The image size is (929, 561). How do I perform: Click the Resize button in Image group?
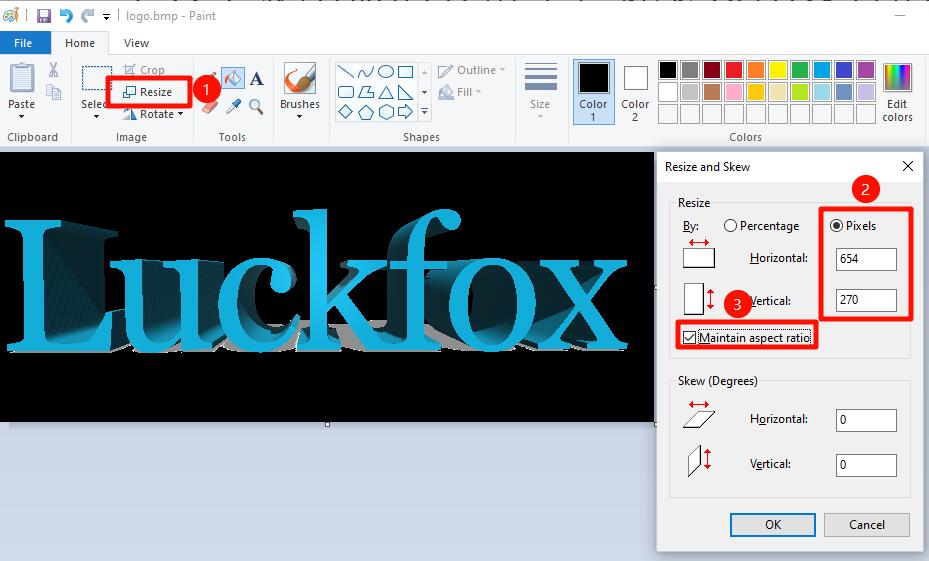click(x=148, y=92)
